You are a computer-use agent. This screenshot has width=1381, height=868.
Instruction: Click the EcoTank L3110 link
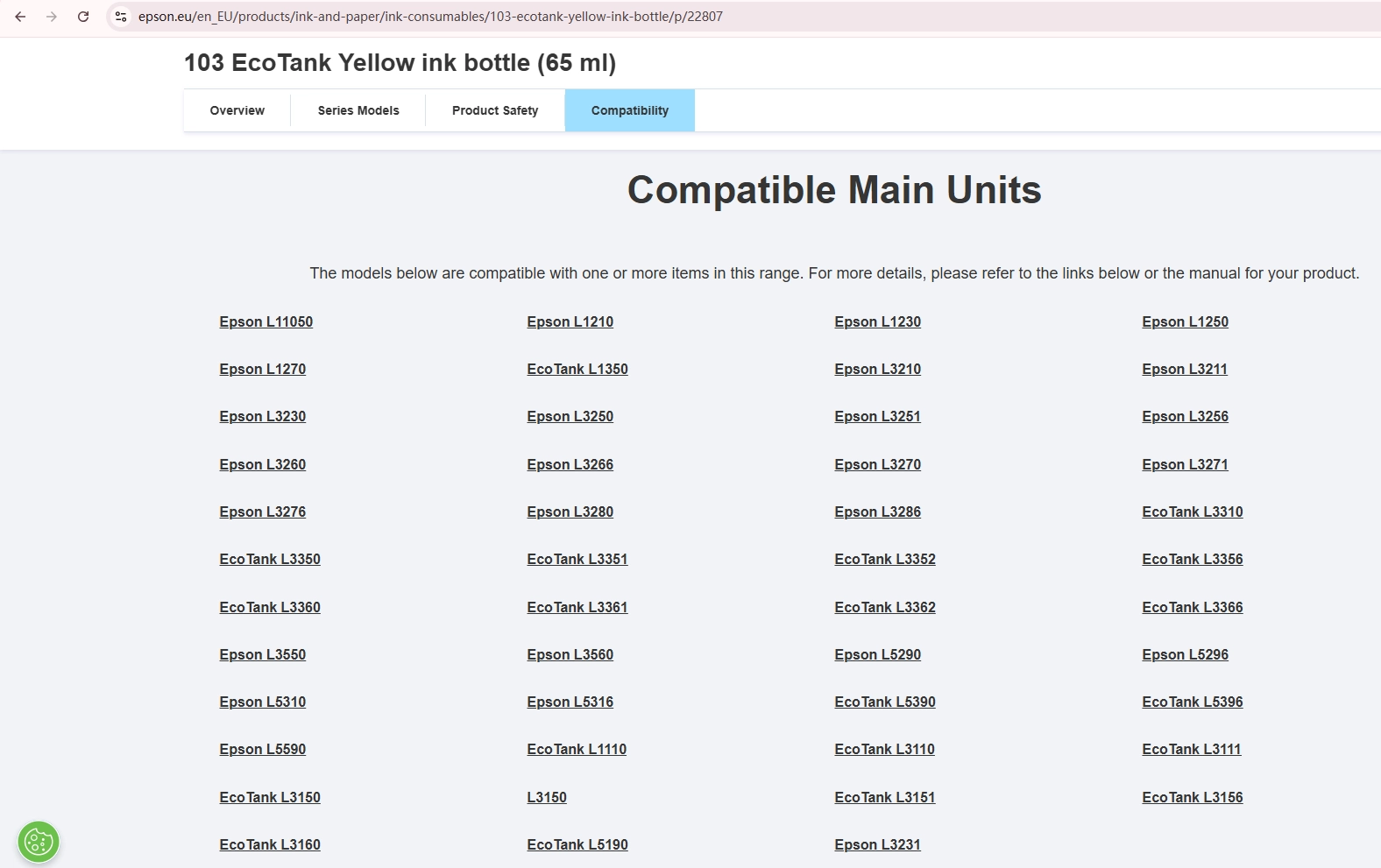click(884, 749)
